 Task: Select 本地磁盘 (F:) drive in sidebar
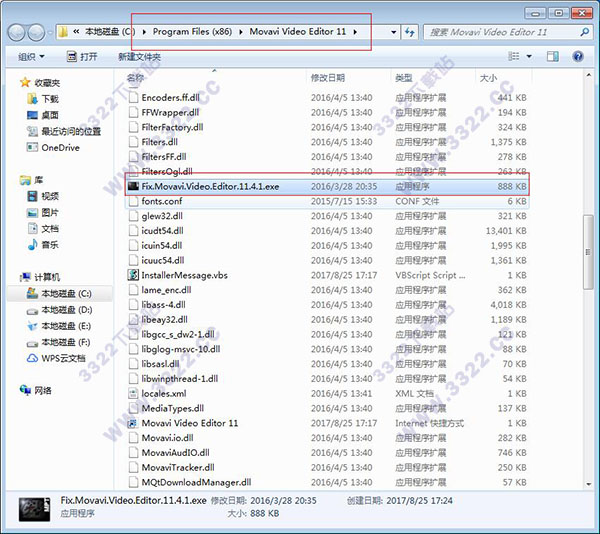[59, 342]
